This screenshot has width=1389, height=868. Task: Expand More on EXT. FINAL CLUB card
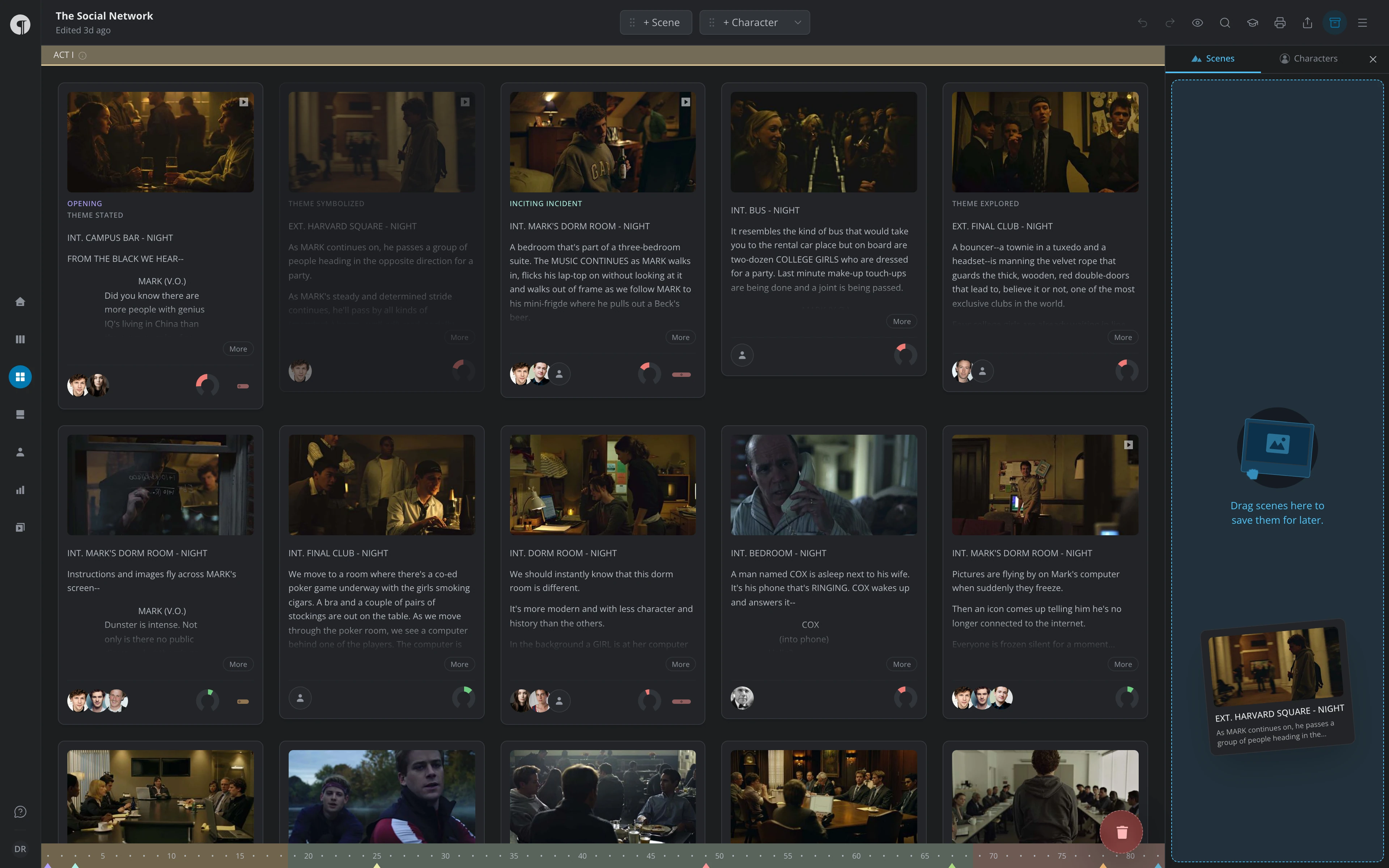[1123, 337]
